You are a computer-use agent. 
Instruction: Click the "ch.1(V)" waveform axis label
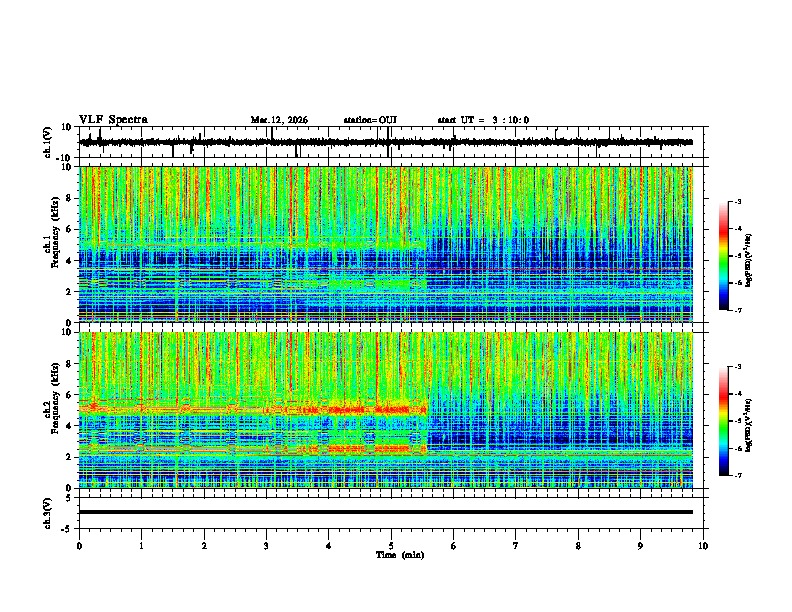tap(48, 142)
